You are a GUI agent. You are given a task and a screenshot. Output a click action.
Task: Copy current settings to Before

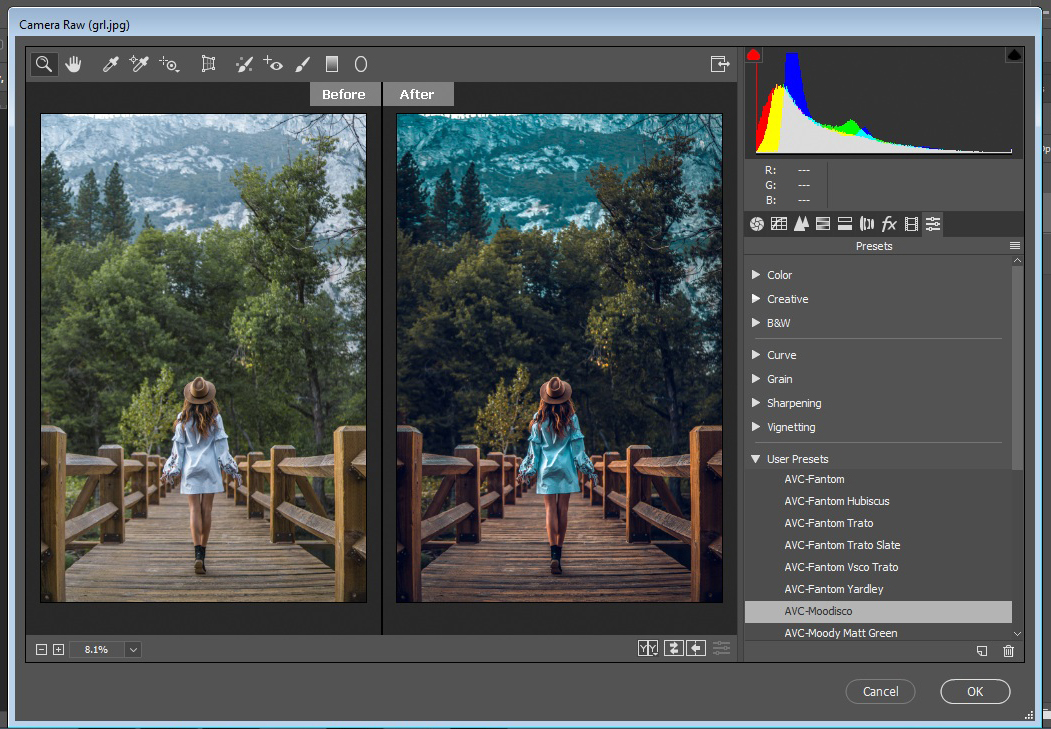pyautogui.click(x=696, y=648)
